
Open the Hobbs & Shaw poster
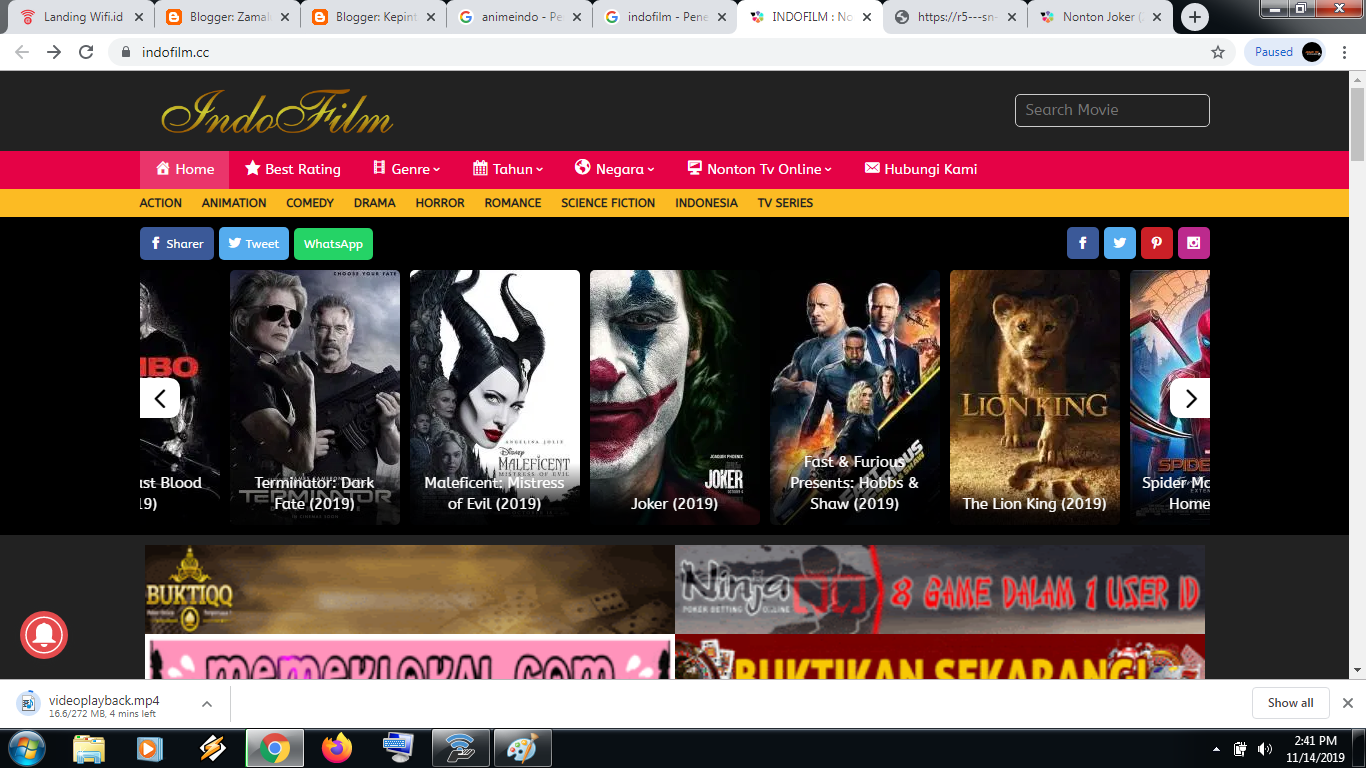click(x=855, y=397)
